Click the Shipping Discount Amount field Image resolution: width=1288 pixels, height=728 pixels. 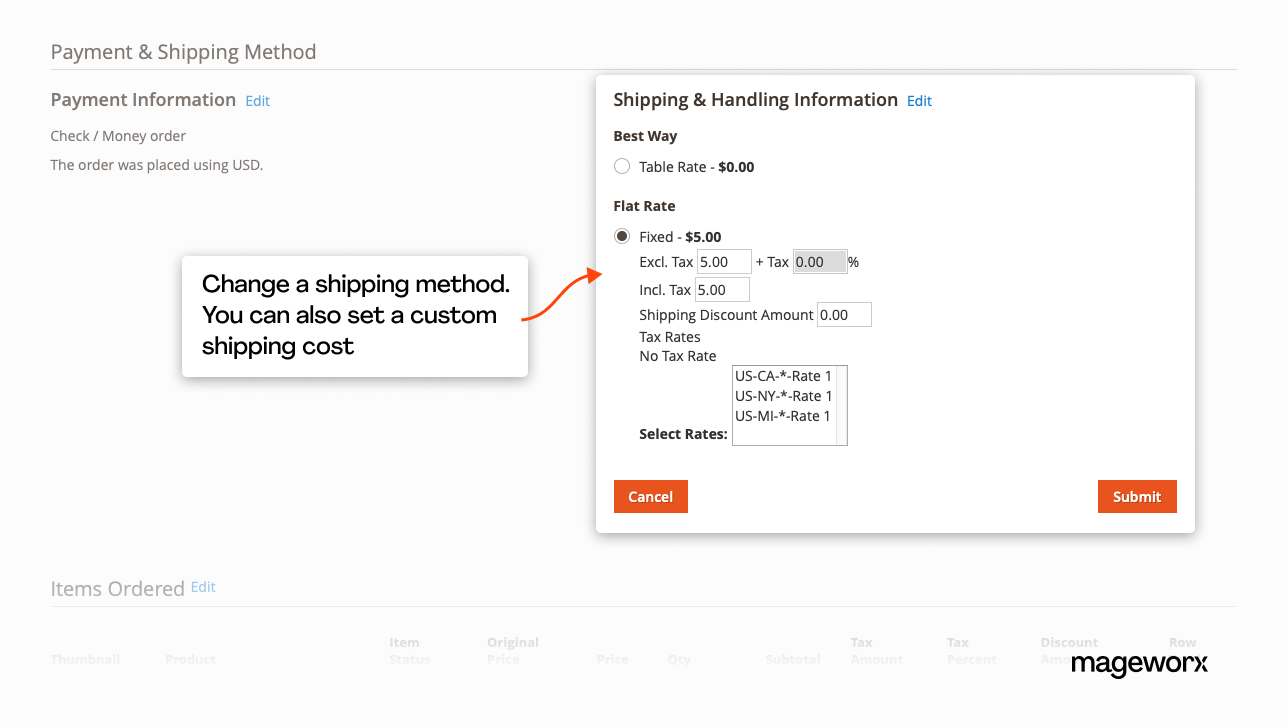(x=844, y=315)
